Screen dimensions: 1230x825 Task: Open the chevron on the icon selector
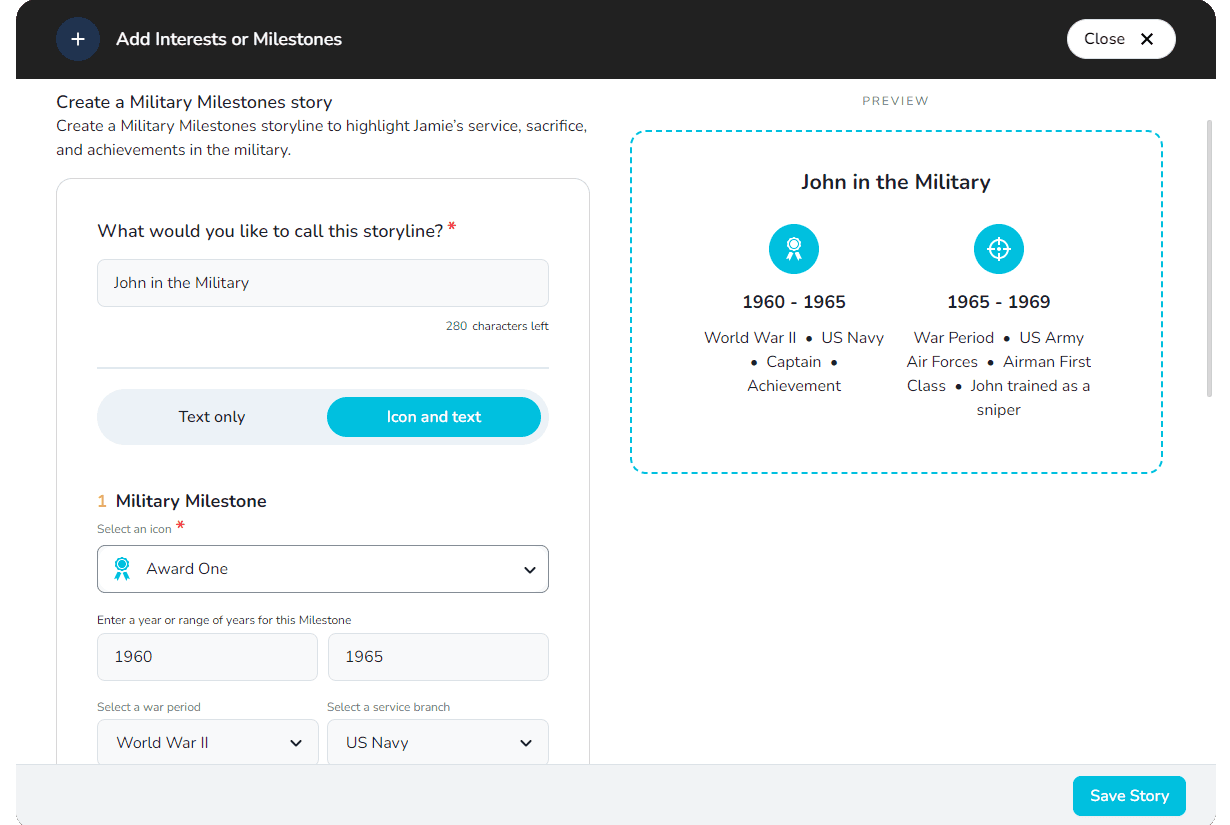click(x=530, y=568)
